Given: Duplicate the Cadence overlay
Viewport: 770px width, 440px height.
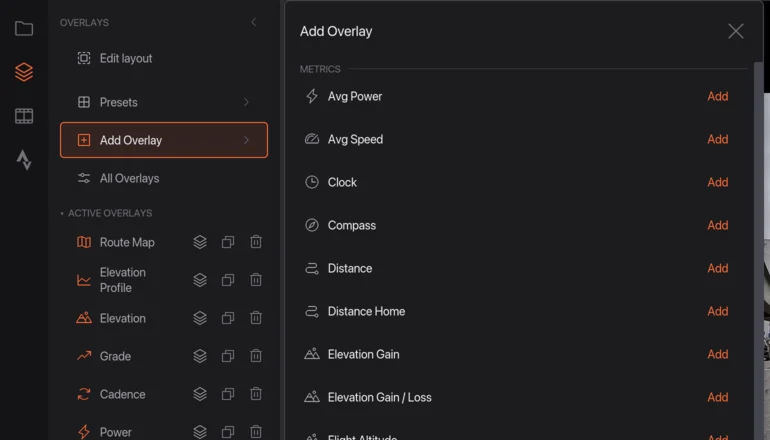Looking at the screenshot, I should pyautogui.click(x=228, y=394).
